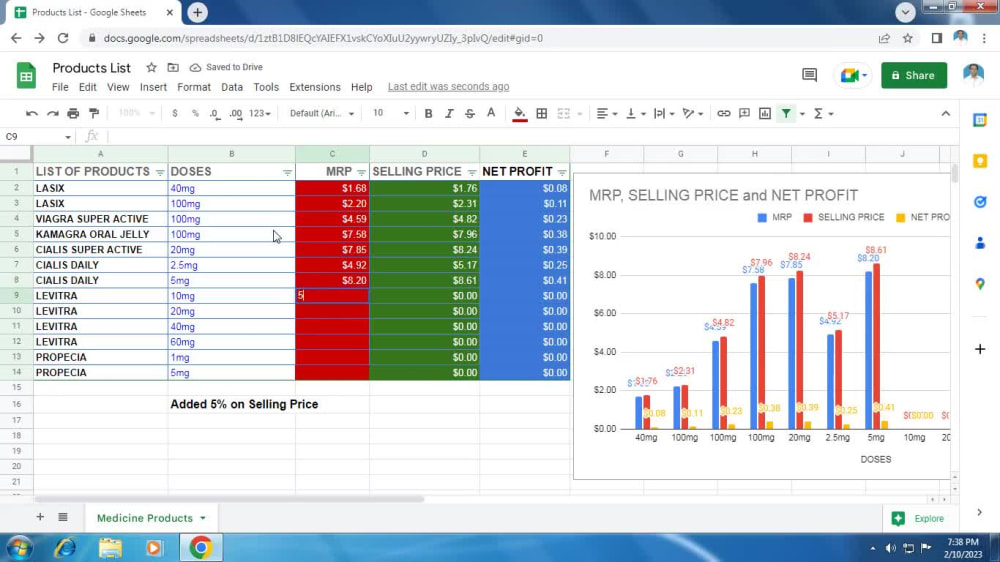Open the Format menu

click(194, 87)
